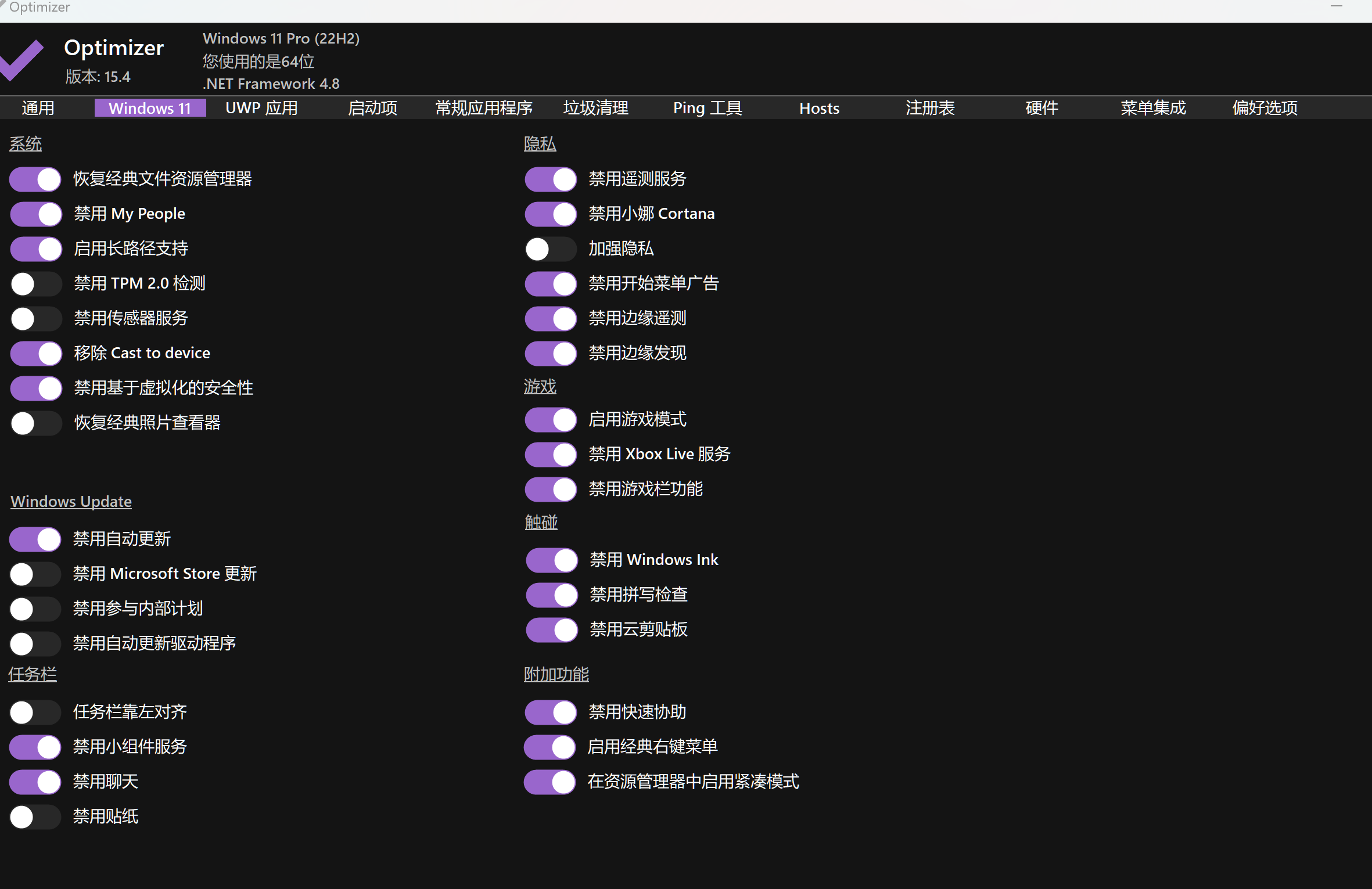Toggle 禁用 Windows Ink switch
The image size is (1372, 889).
click(x=551, y=560)
